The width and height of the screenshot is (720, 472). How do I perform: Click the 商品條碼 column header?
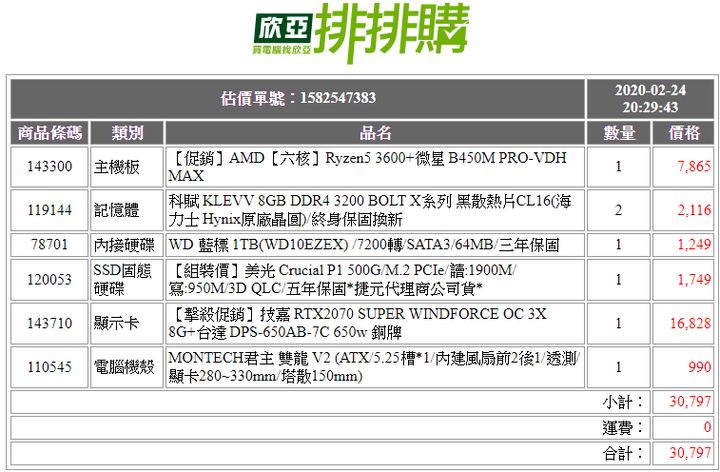[50, 133]
